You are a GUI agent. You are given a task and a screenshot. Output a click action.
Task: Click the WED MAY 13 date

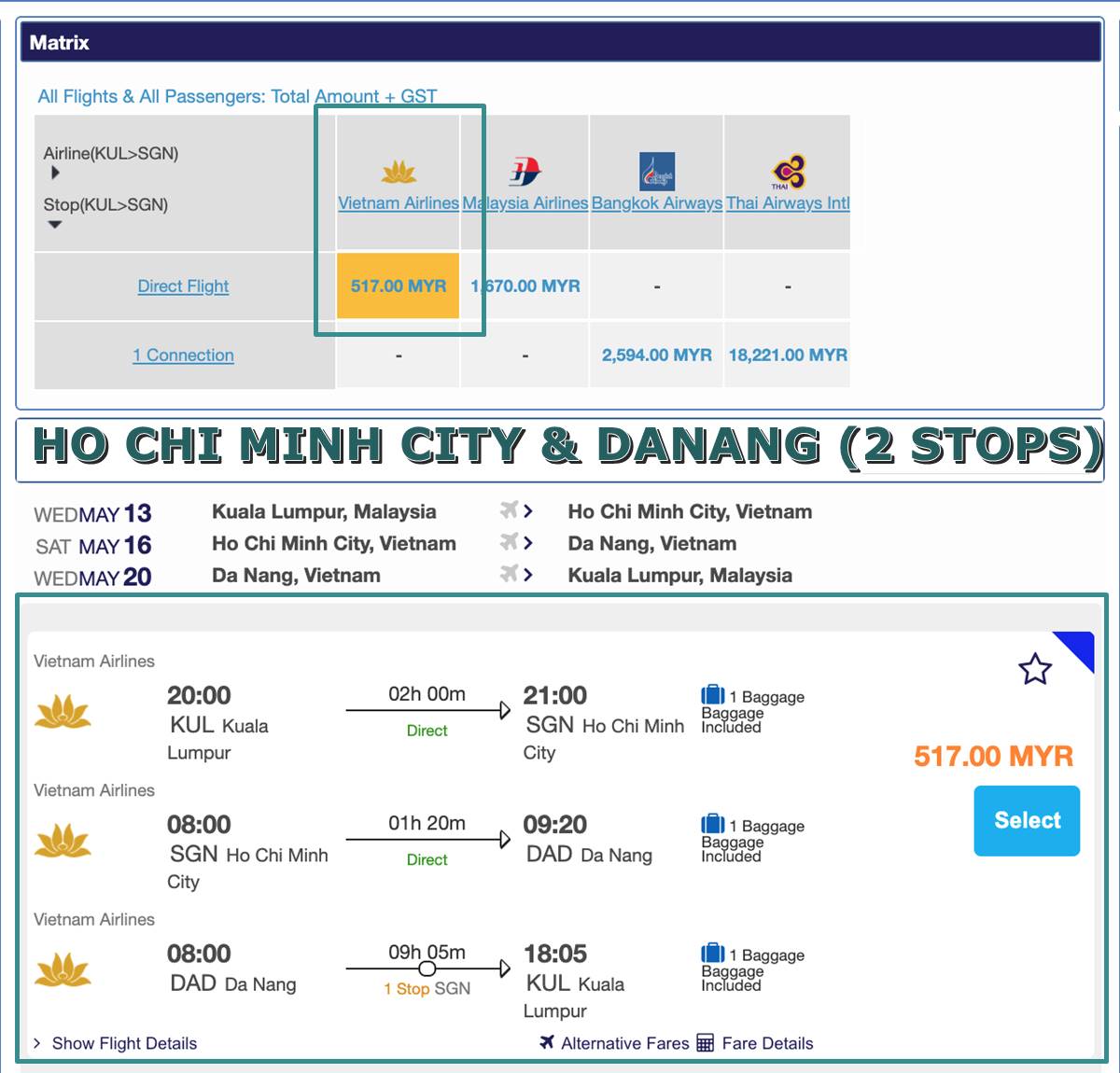point(92,513)
